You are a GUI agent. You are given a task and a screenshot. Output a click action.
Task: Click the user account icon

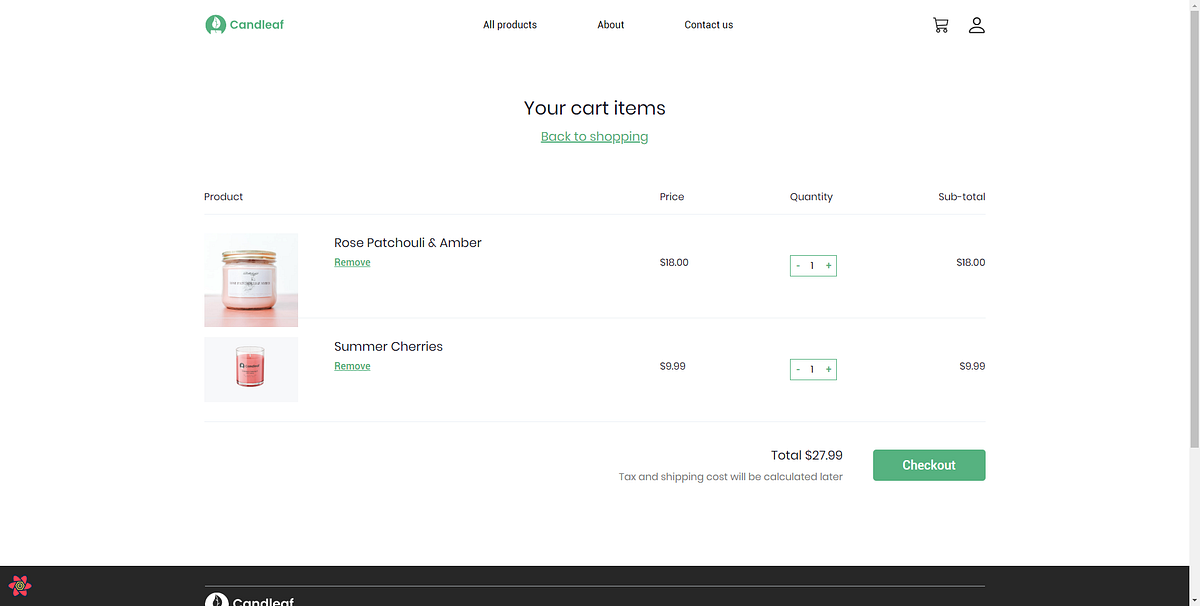click(976, 24)
